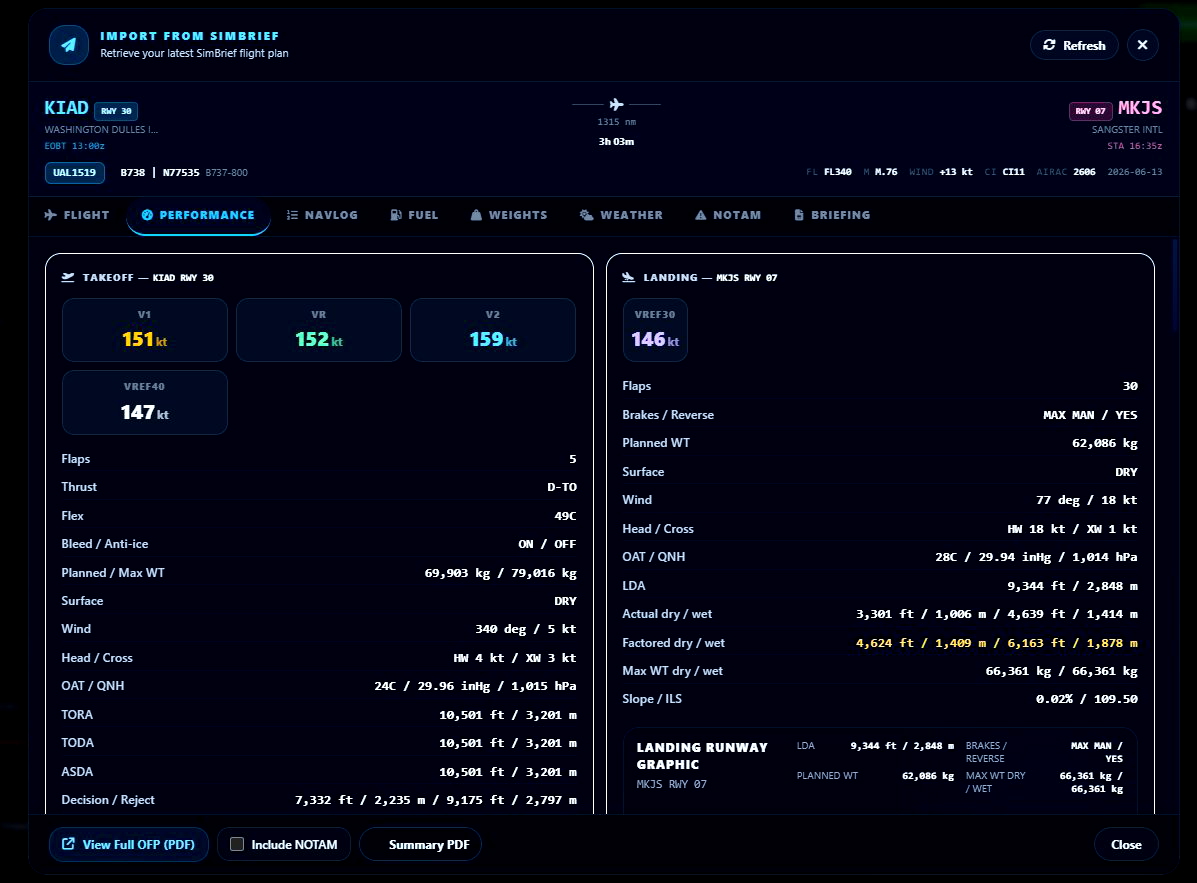
Task: Click the vertical scrollbar at right edge
Action: (x=1175, y=286)
